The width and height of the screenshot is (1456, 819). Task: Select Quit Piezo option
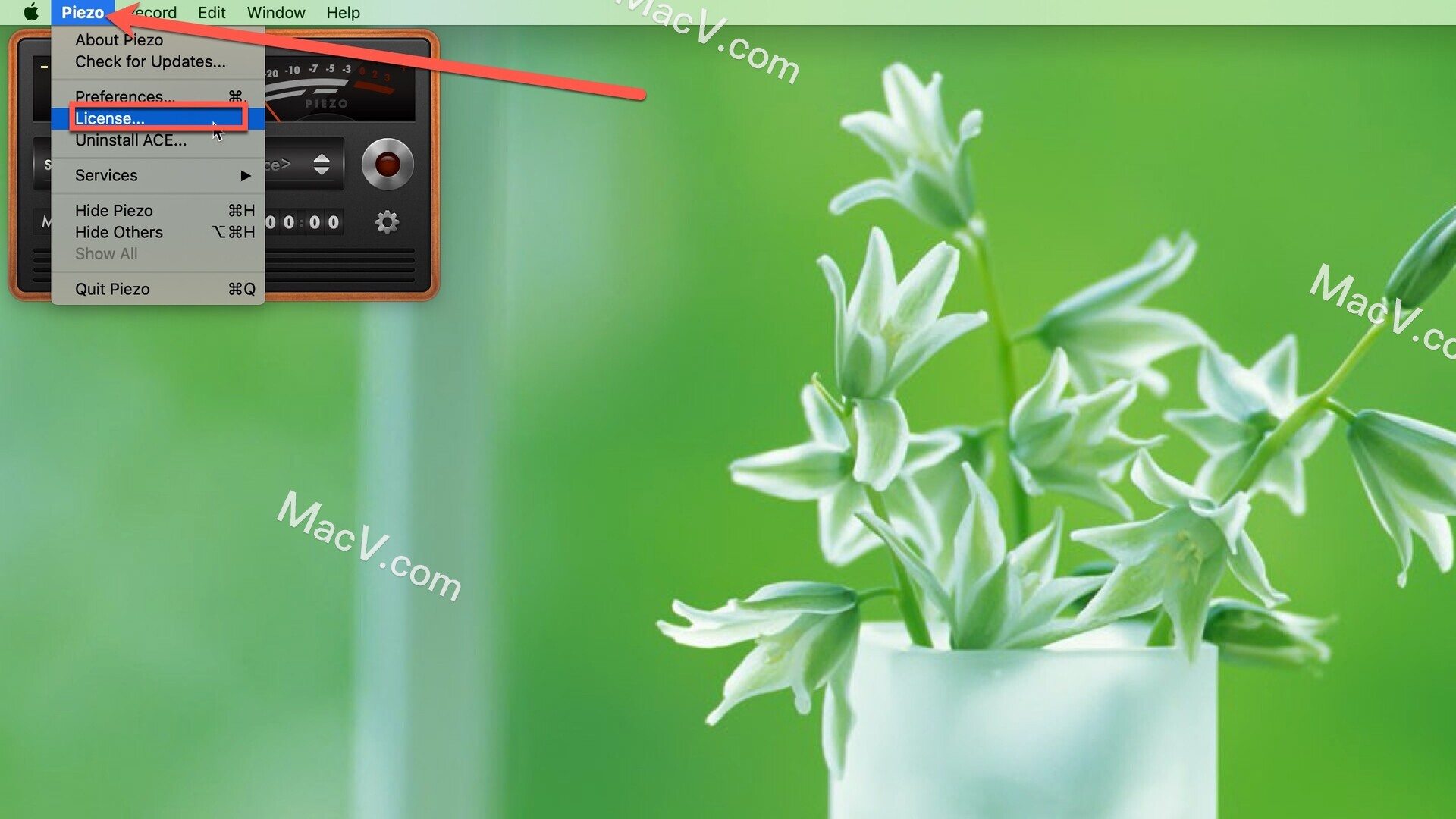112,288
